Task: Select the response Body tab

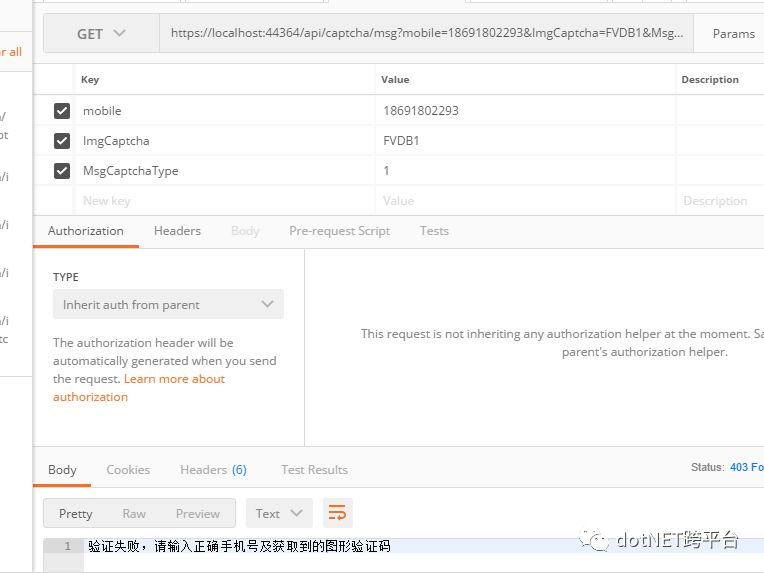Action: [x=62, y=470]
